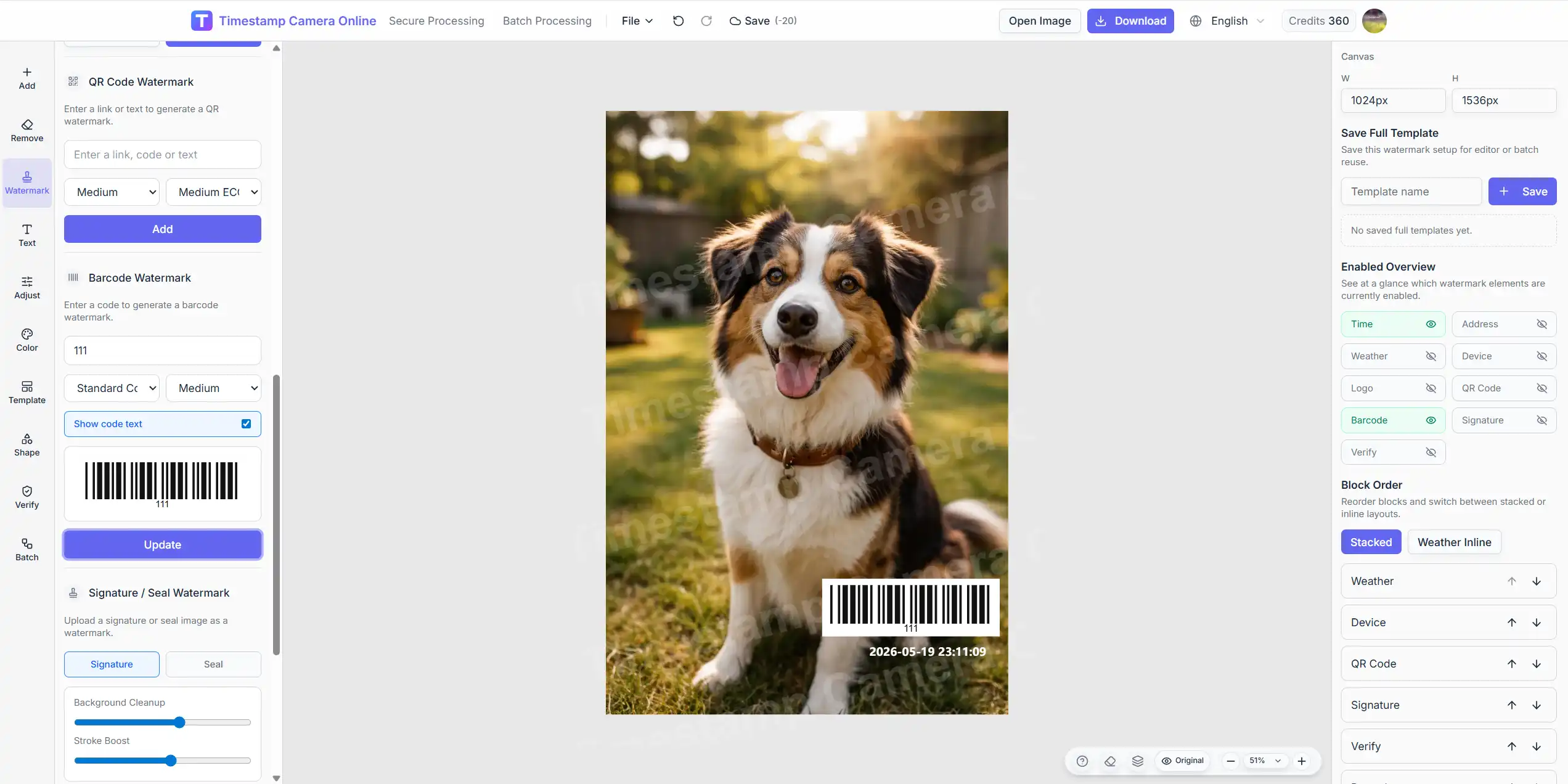Select the Adjust sliders tool
The height and width of the screenshot is (784, 1568).
click(x=27, y=288)
